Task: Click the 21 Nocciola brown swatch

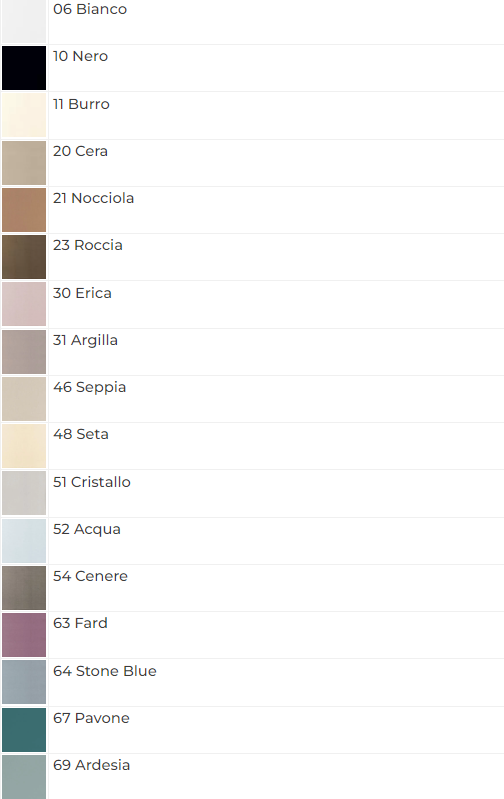Action: 24,210
